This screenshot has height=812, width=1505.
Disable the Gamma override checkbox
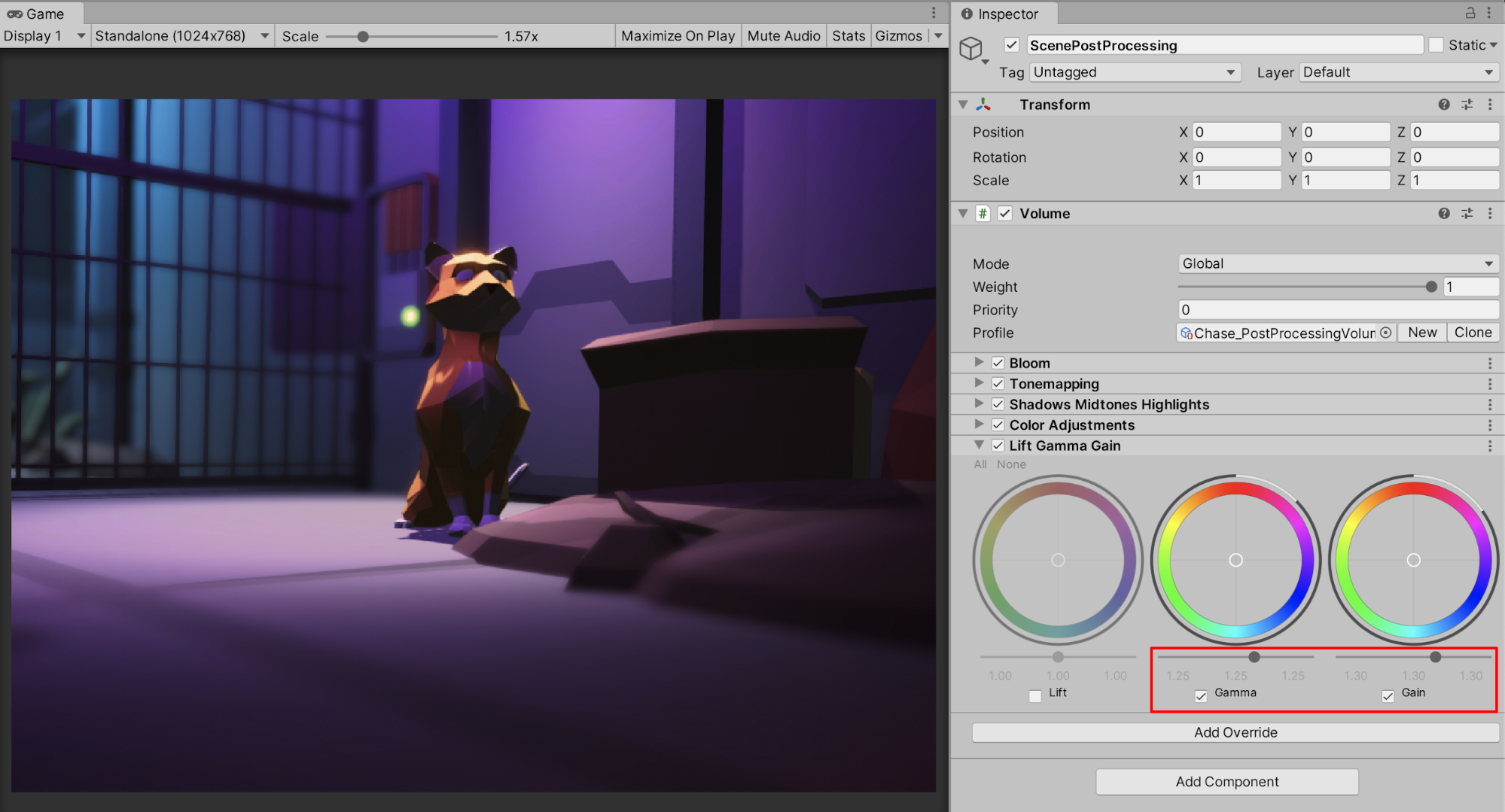pos(1201,695)
